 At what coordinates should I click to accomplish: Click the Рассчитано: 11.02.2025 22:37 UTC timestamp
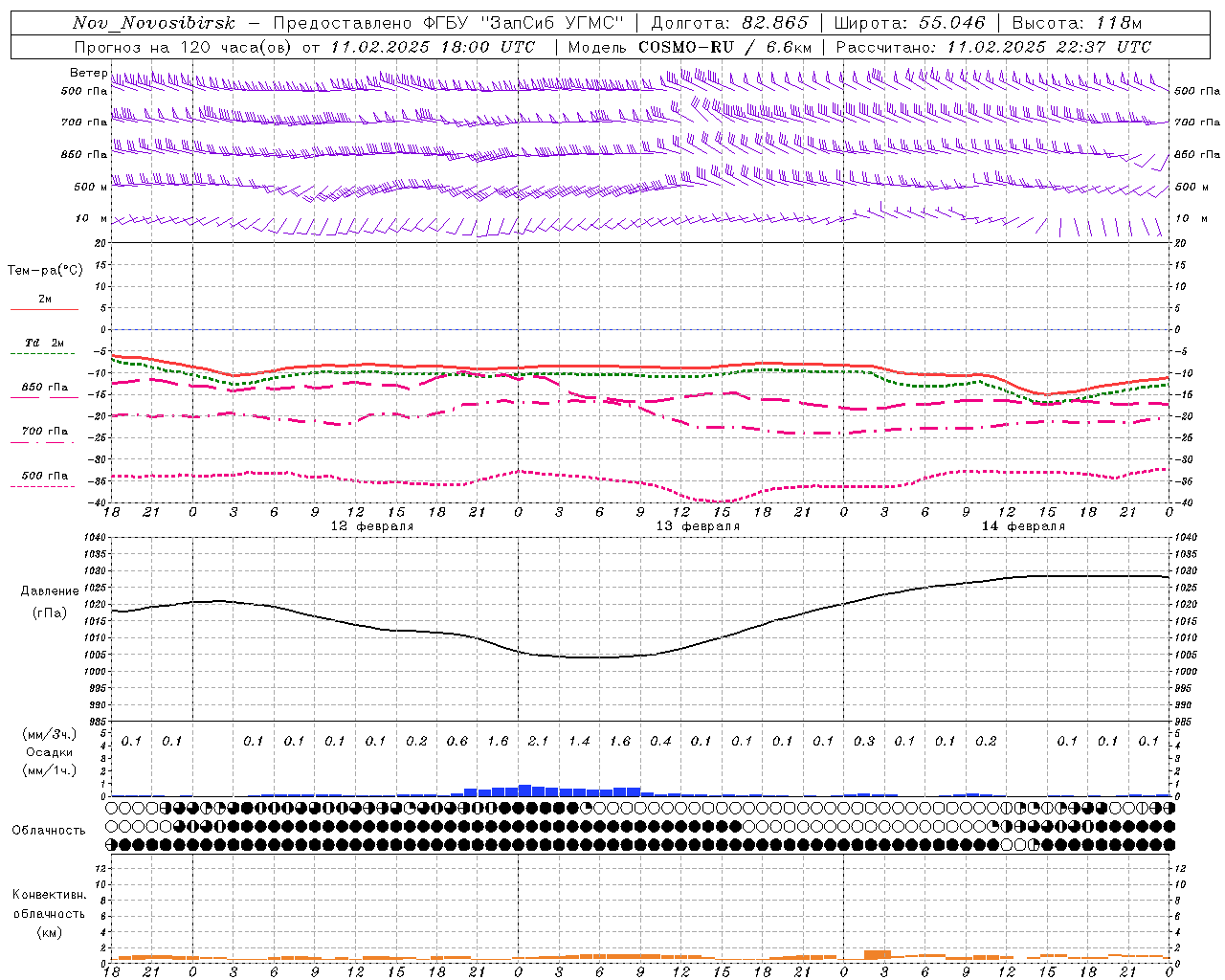pyautogui.click(x=993, y=47)
